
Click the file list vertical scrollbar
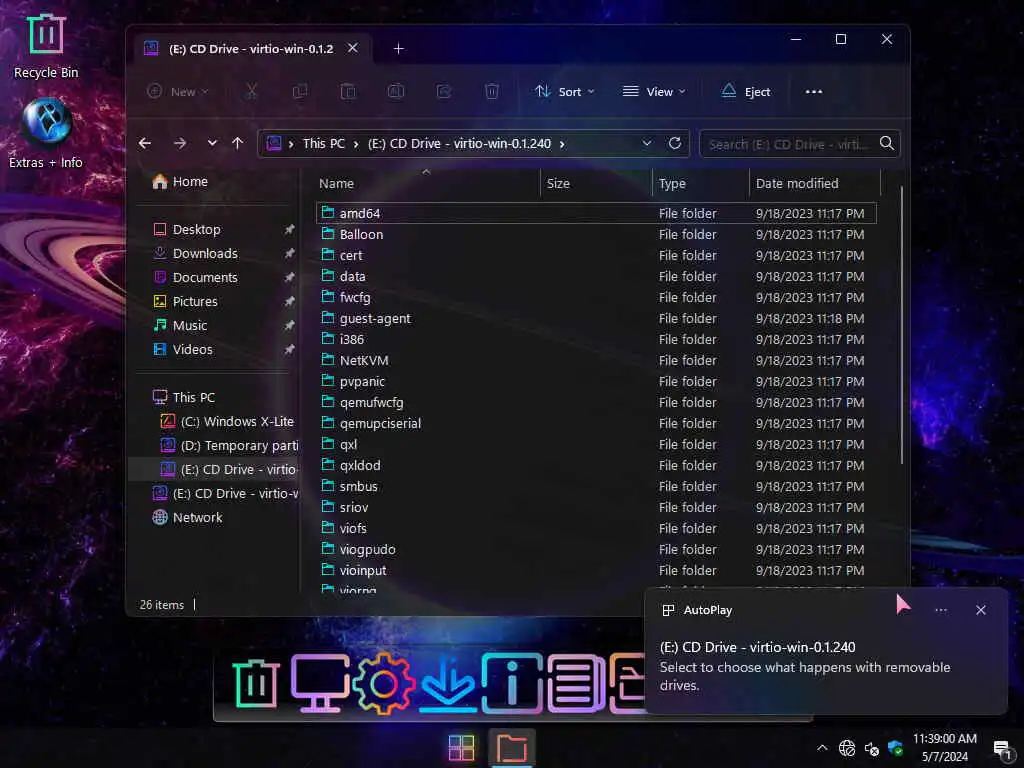click(901, 325)
